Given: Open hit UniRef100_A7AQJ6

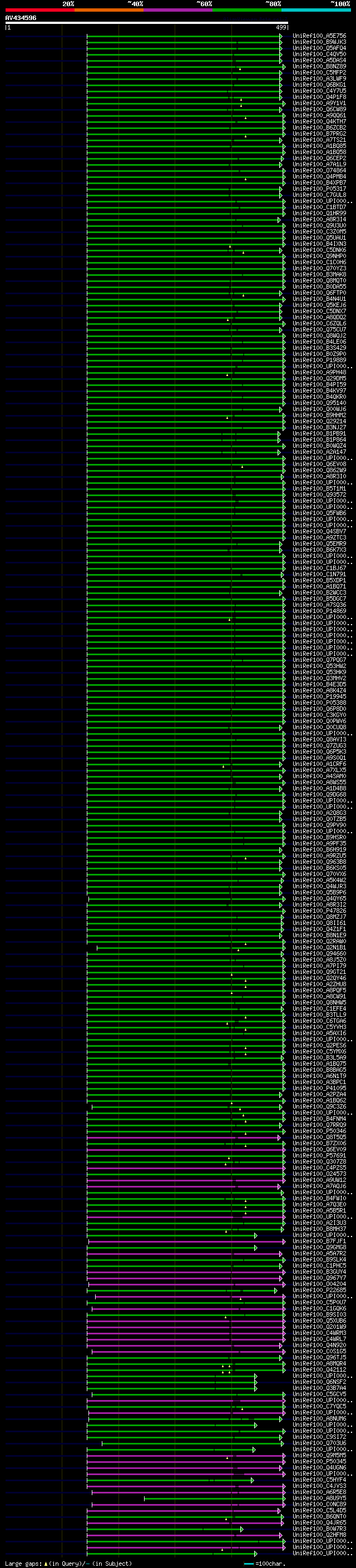Looking at the screenshot, I should pyautogui.click(x=319, y=1186).
